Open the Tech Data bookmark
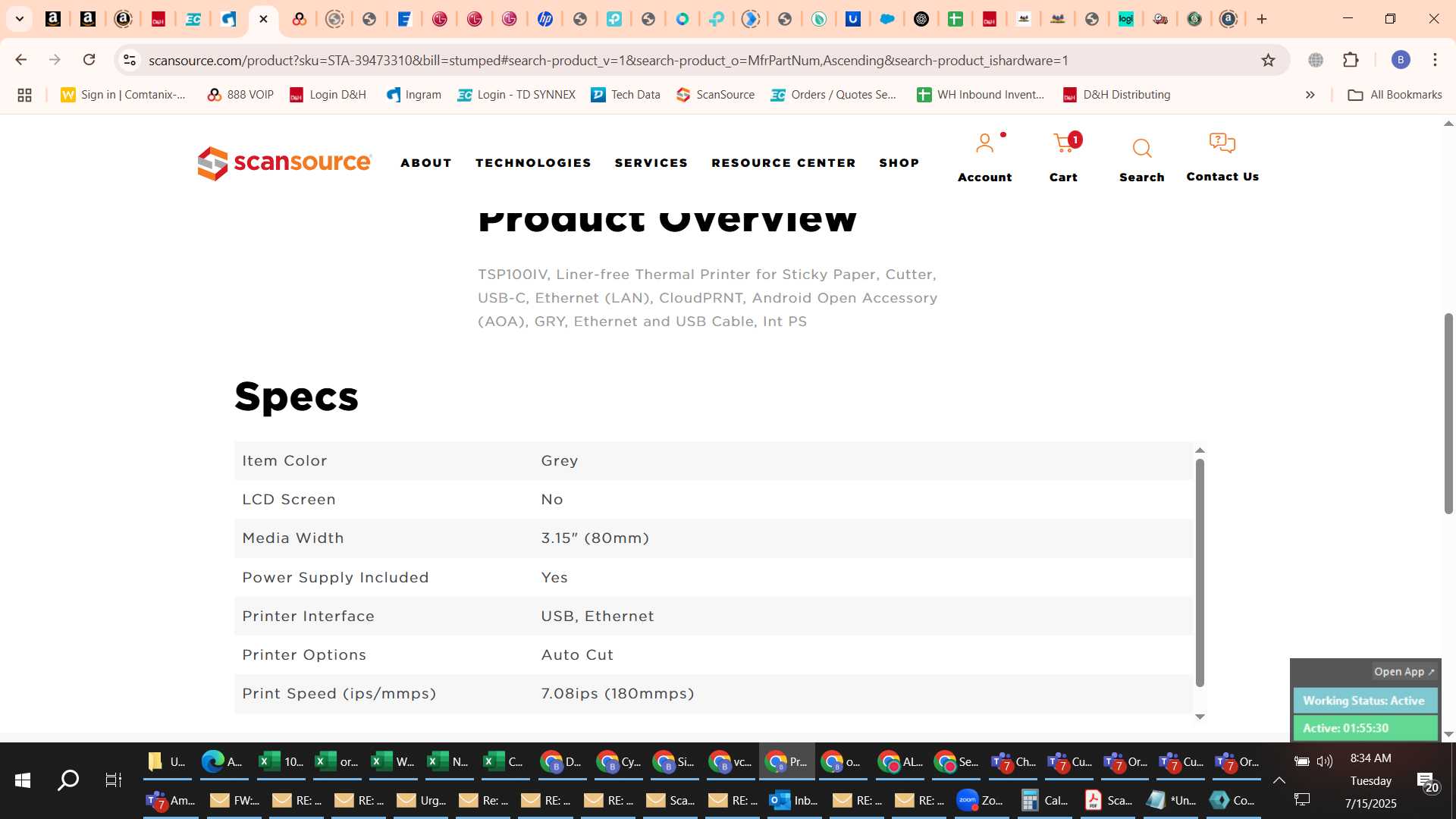The image size is (1456, 819). 626,95
